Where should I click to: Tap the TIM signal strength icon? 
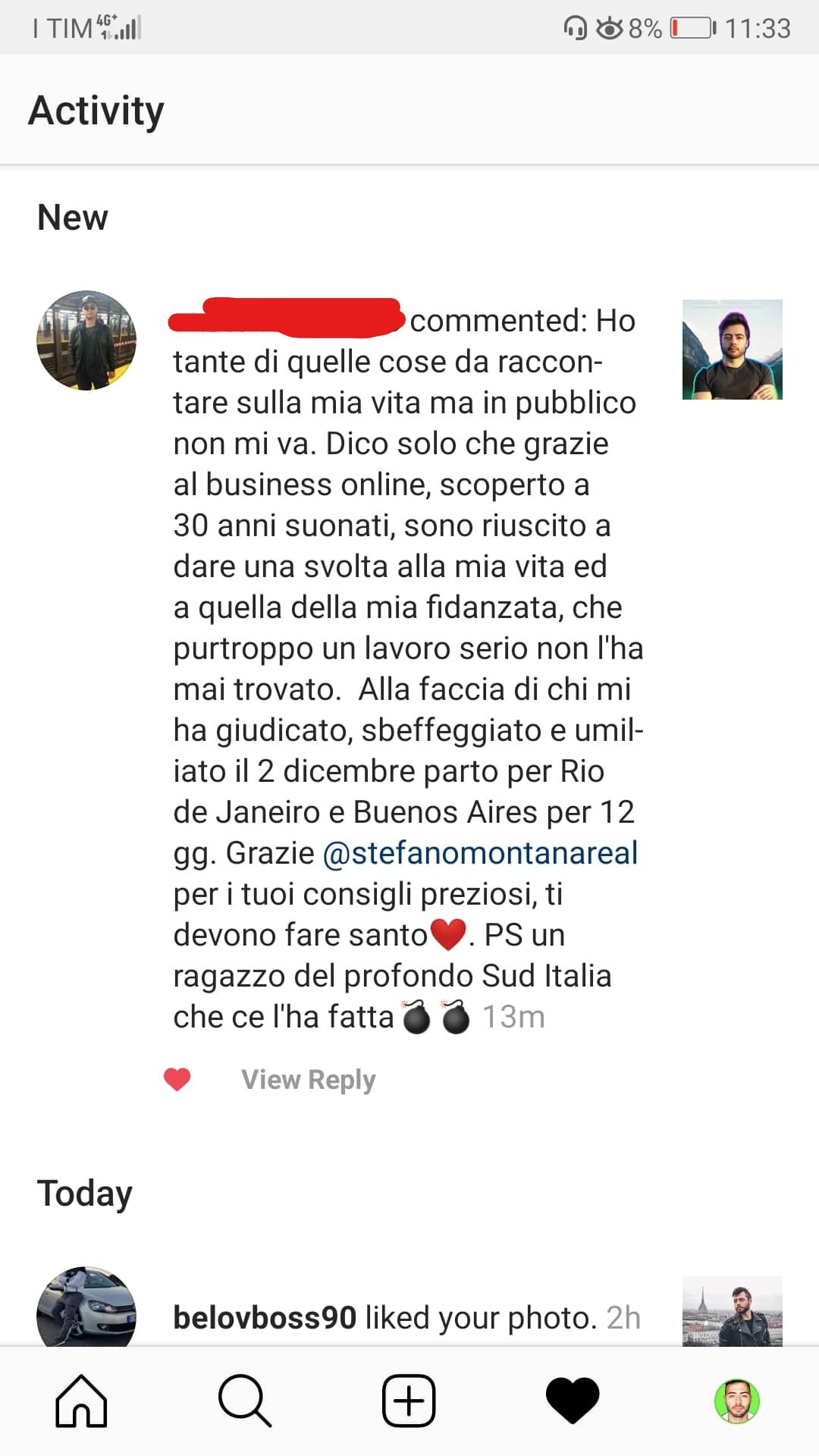click(119, 28)
